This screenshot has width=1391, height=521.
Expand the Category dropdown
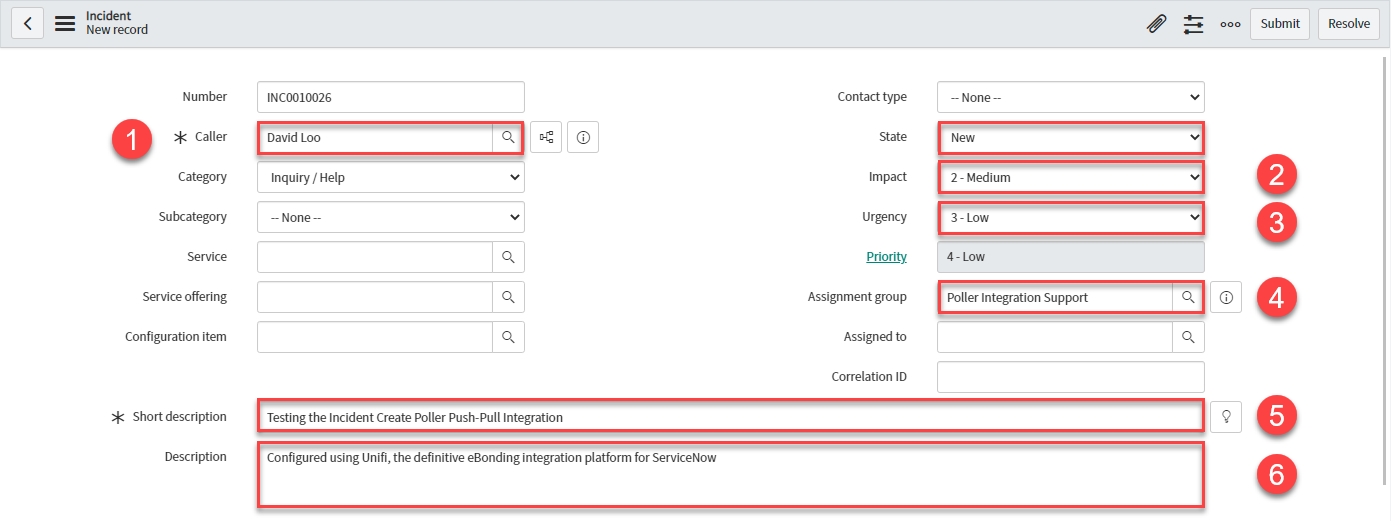click(390, 177)
